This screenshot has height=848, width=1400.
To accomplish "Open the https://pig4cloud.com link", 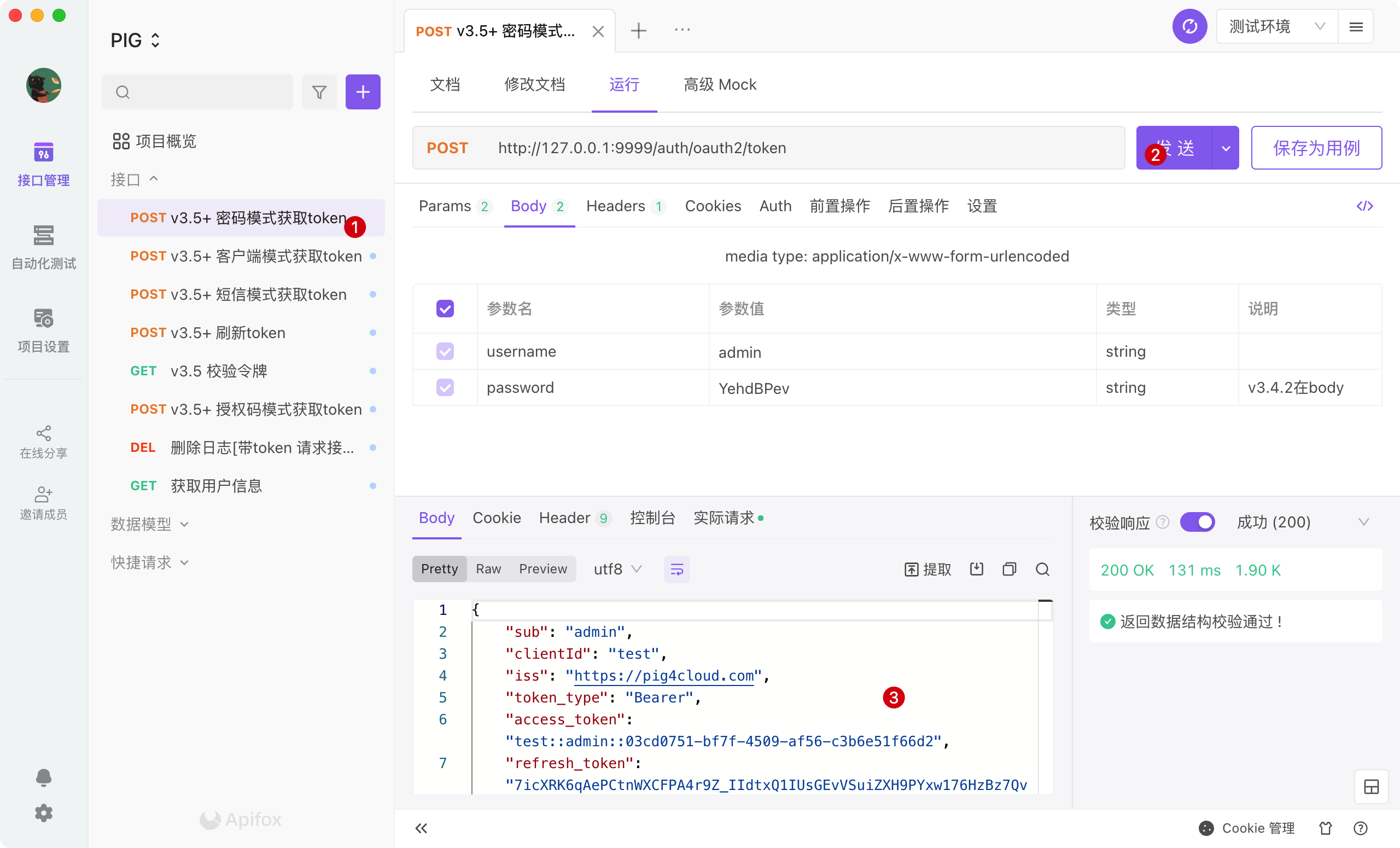I will pos(664,675).
